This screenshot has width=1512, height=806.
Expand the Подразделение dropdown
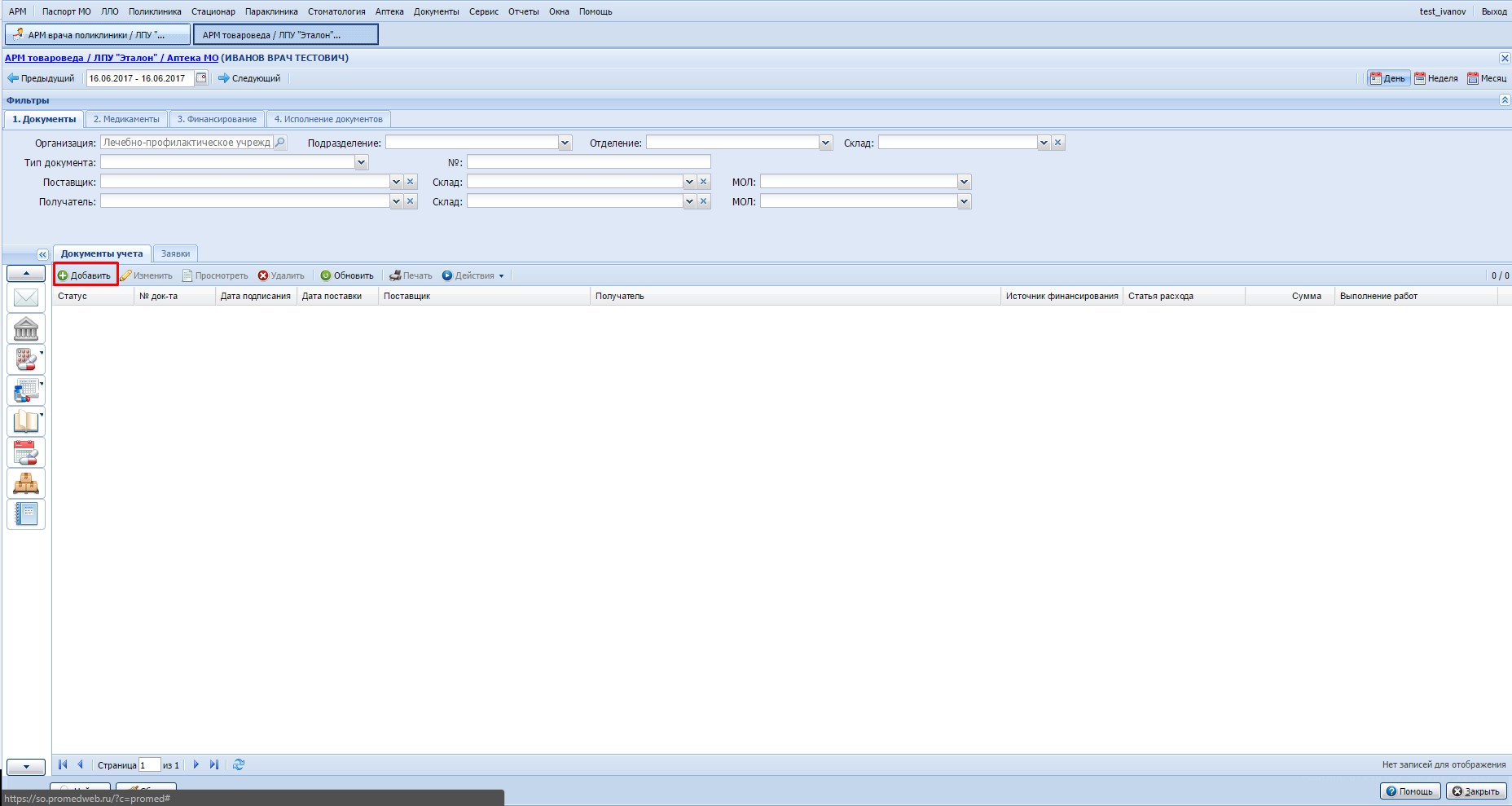click(x=565, y=143)
